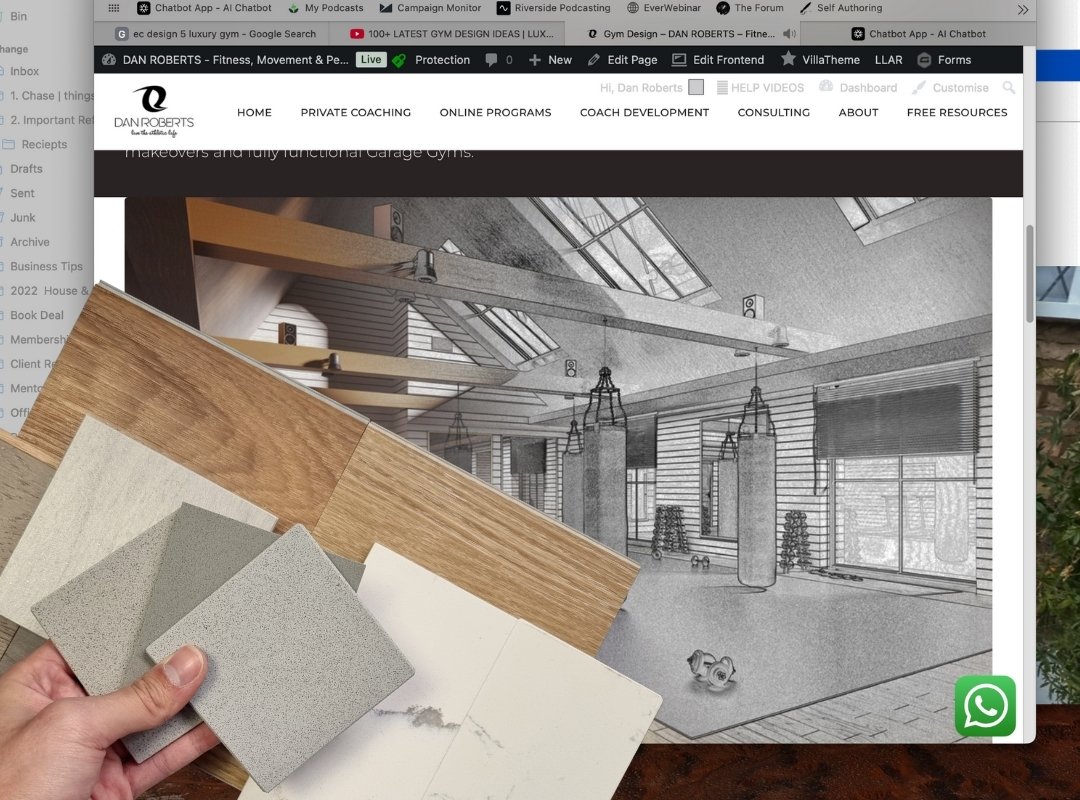Open the Free Resources link
Viewport: 1080px width, 800px height.
(x=956, y=113)
